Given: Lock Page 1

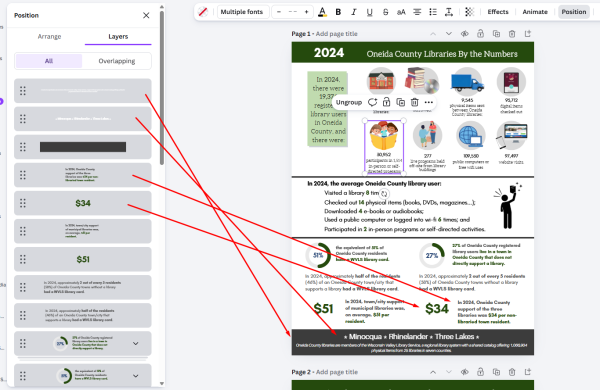Looking at the screenshot, I should click(x=480, y=34).
